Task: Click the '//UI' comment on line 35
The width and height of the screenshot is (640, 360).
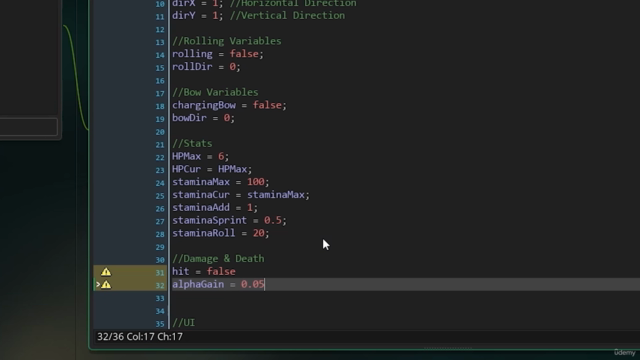Action: (x=184, y=323)
